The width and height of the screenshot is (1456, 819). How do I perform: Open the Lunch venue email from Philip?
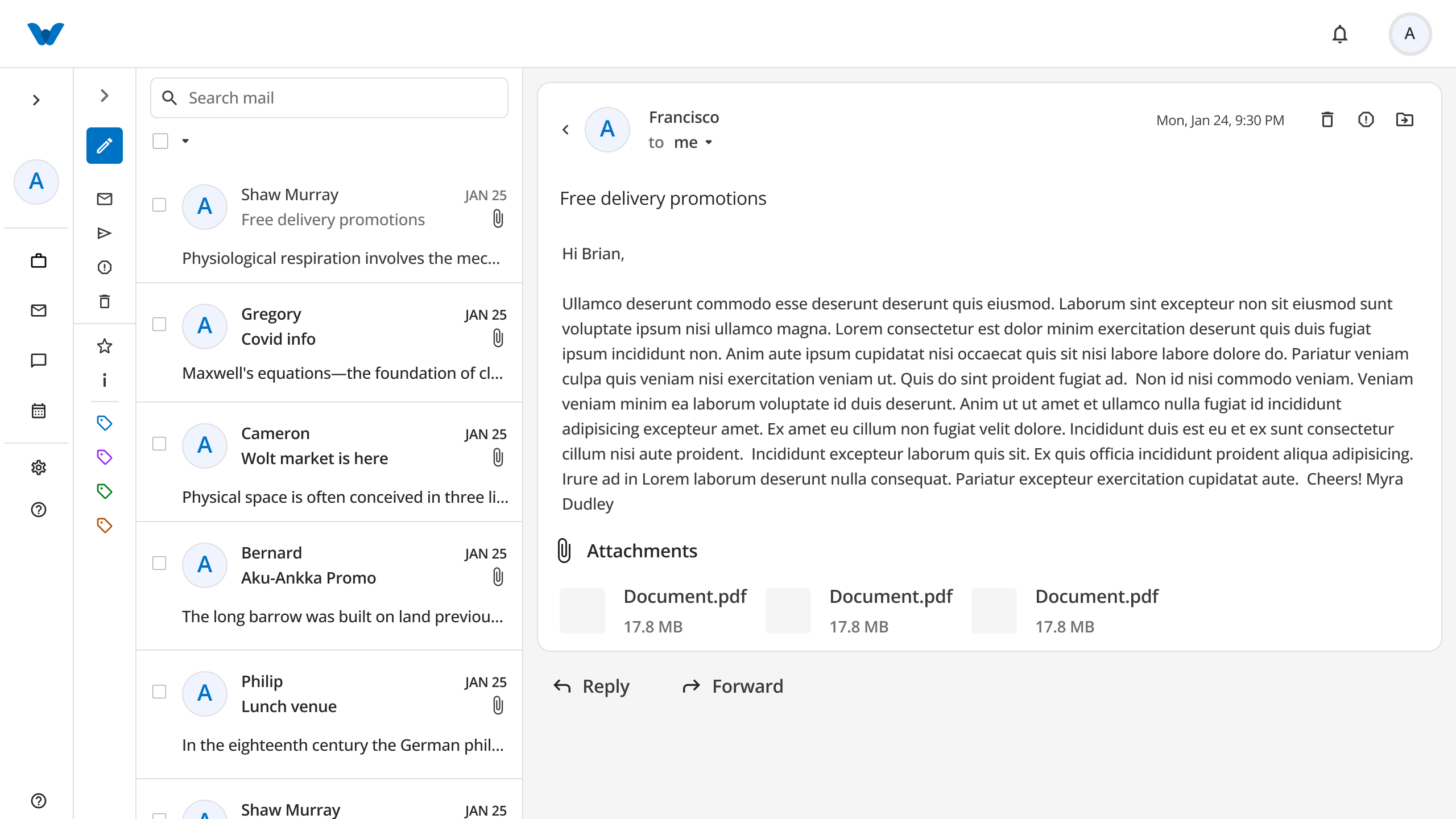click(x=329, y=715)
